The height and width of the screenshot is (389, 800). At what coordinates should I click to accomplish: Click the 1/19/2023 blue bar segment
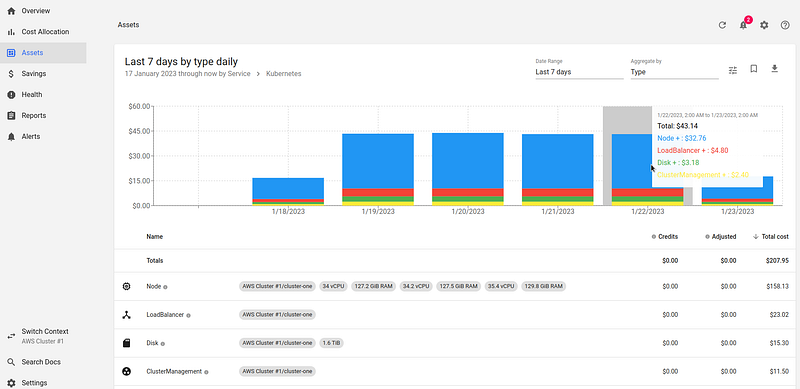[x=378, y=161]
